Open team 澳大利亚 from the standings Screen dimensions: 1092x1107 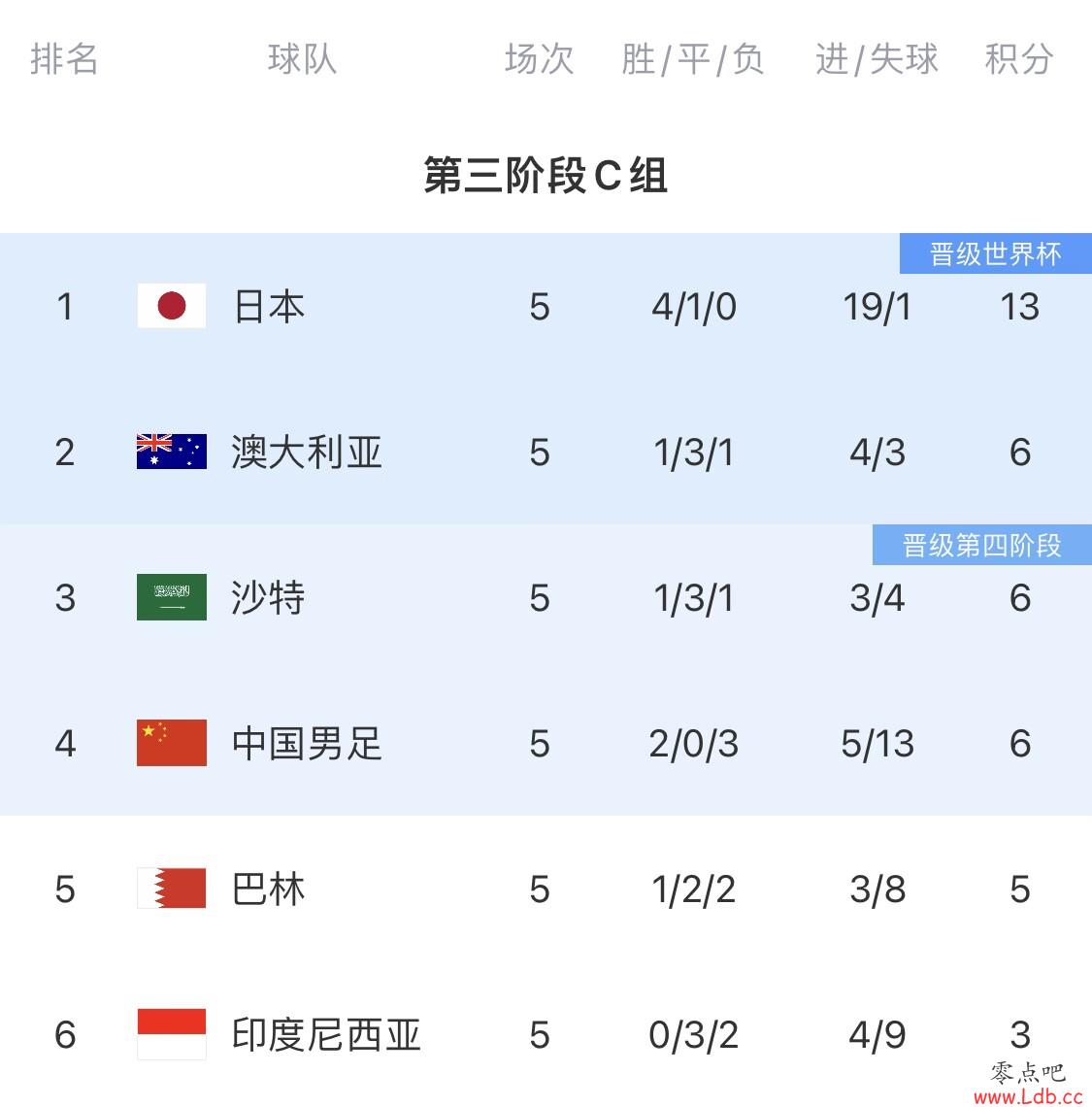point(307,452)
